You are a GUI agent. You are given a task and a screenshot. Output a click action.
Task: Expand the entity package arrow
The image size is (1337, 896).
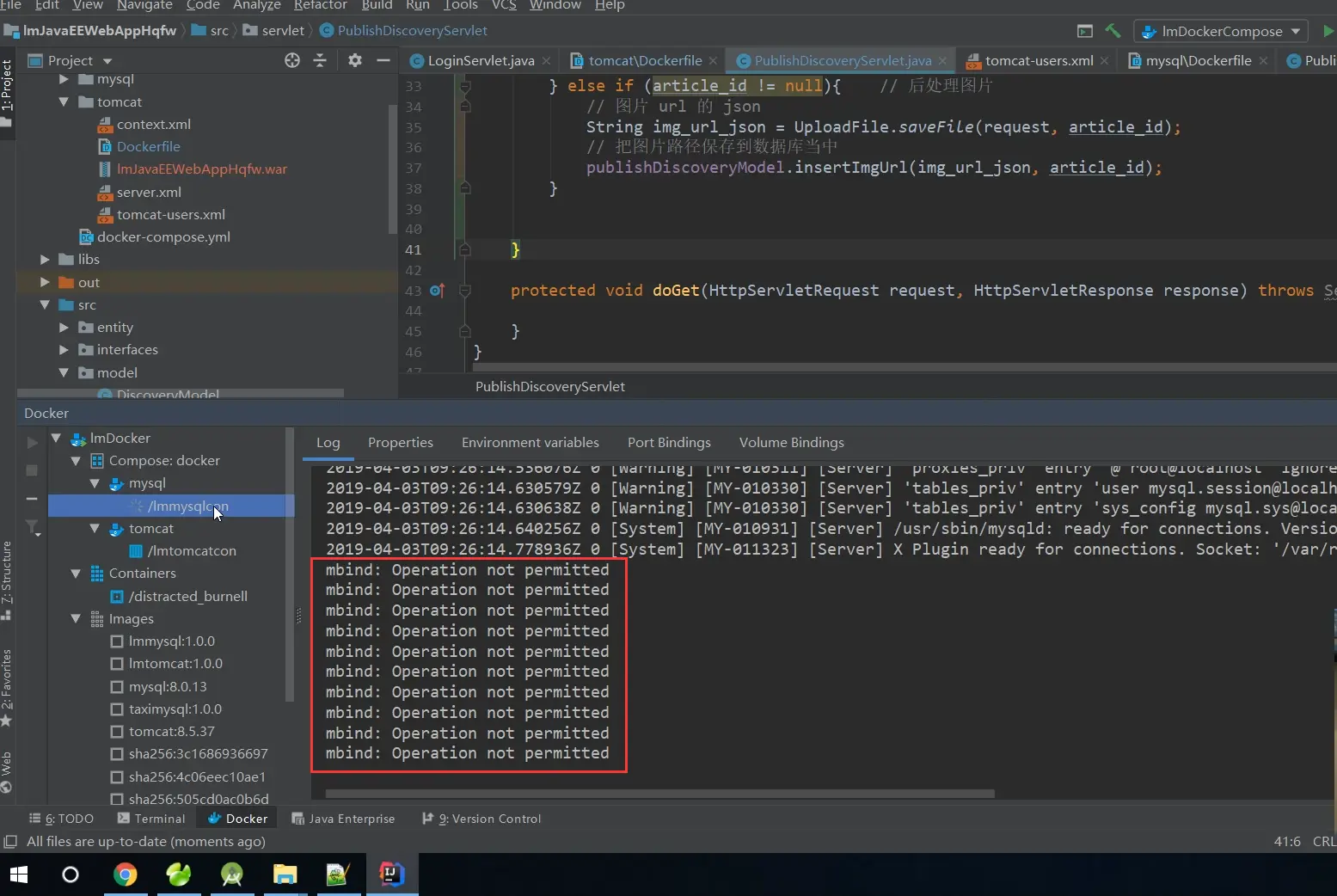tap(64, 327)
